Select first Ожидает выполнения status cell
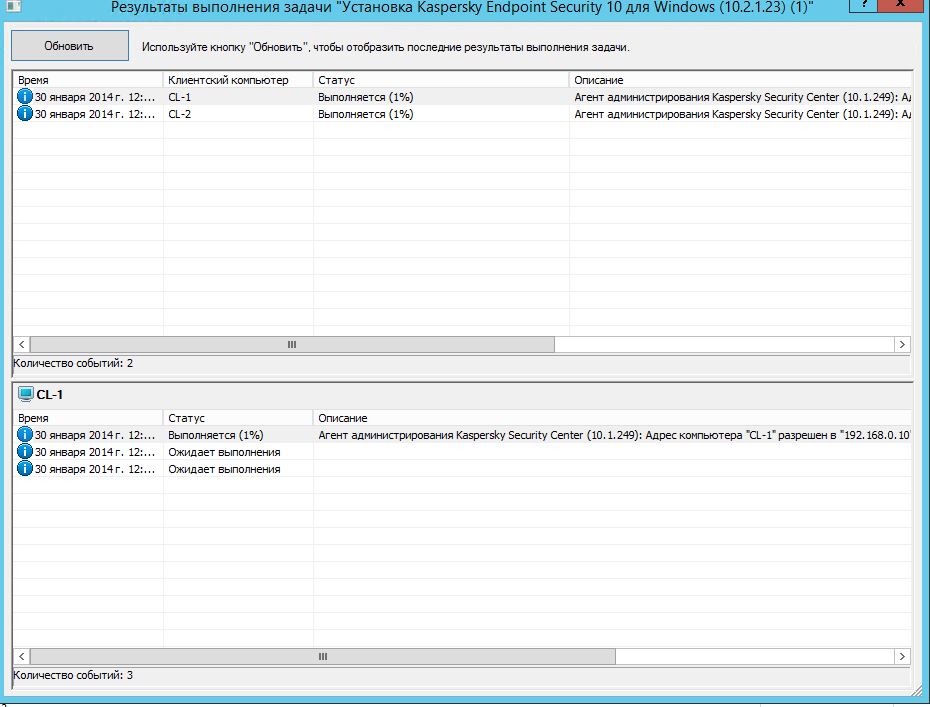The width and height of the screenshot is (930, 707). (x=224, y=453)
